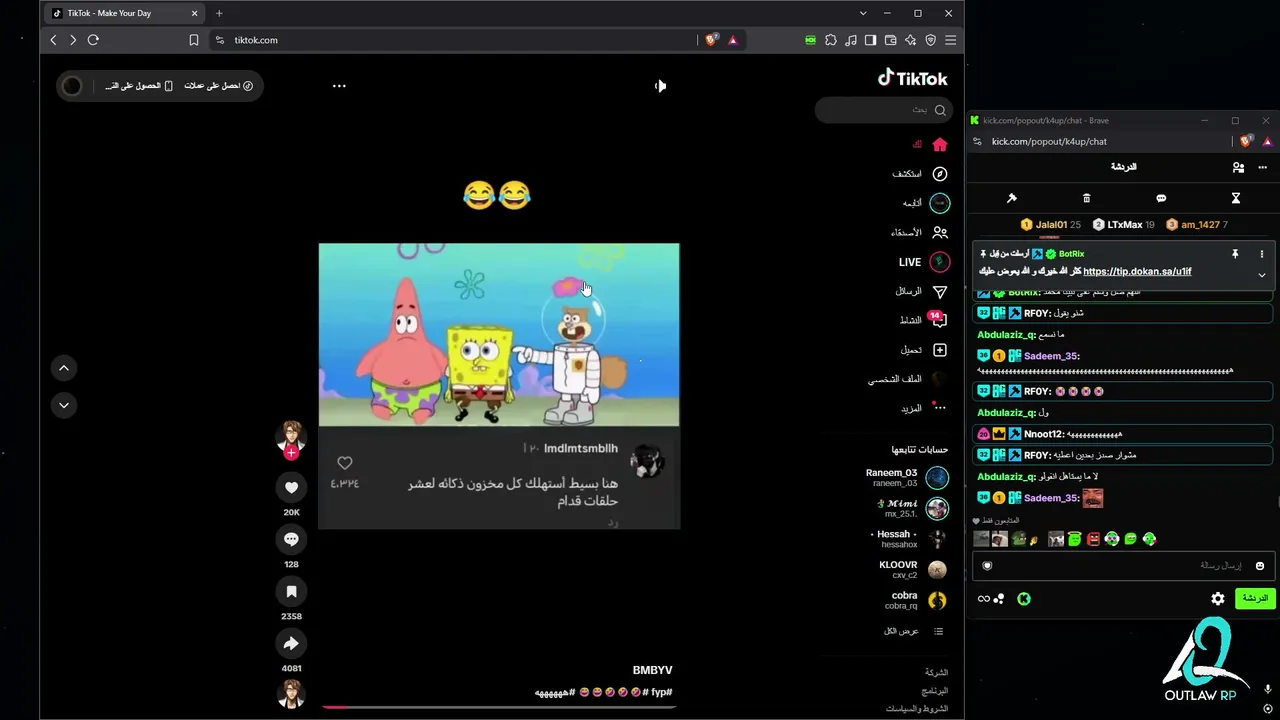This screenshot has width=1280, height=720.
Task: Open Brave Shields in the TikTok window
Action: pos(711,40)
